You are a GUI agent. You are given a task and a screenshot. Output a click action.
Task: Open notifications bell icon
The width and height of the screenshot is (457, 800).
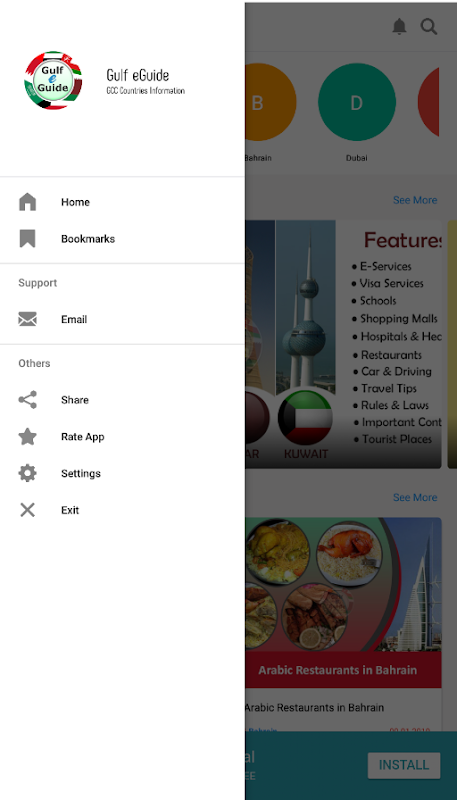399,27
